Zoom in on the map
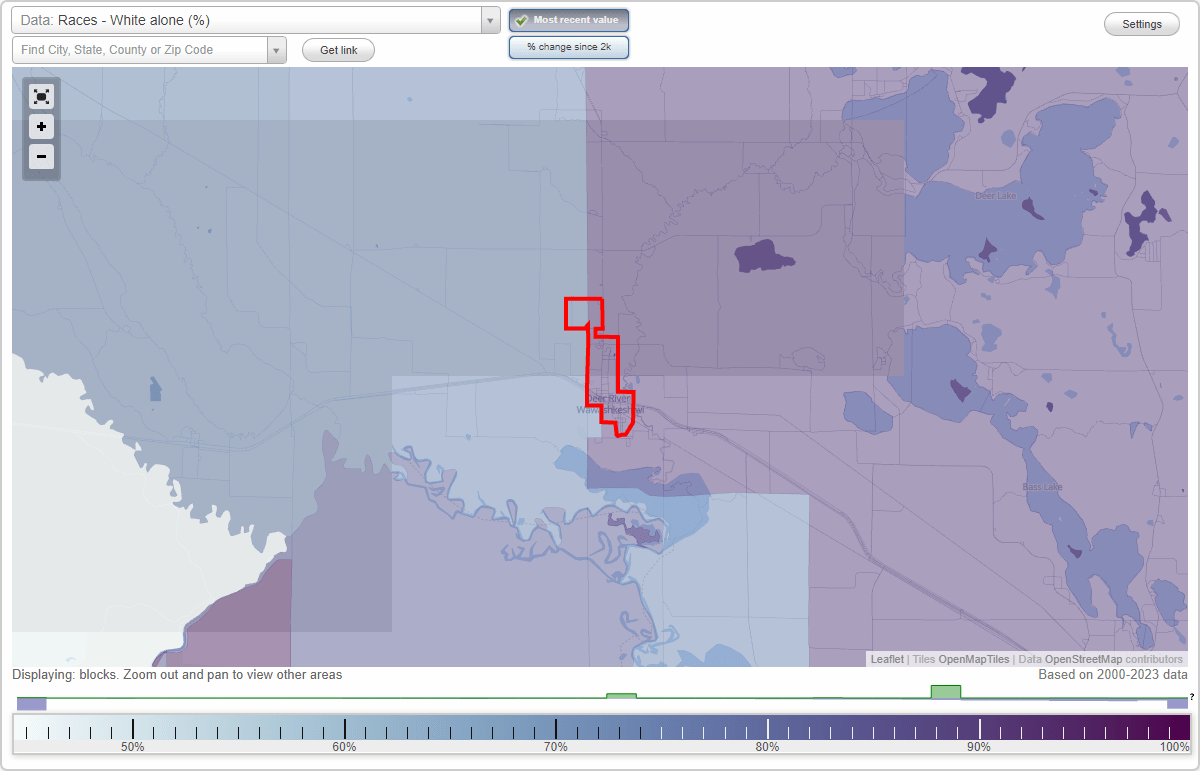Screen dimensions: 1200x771 coord(41,127)
